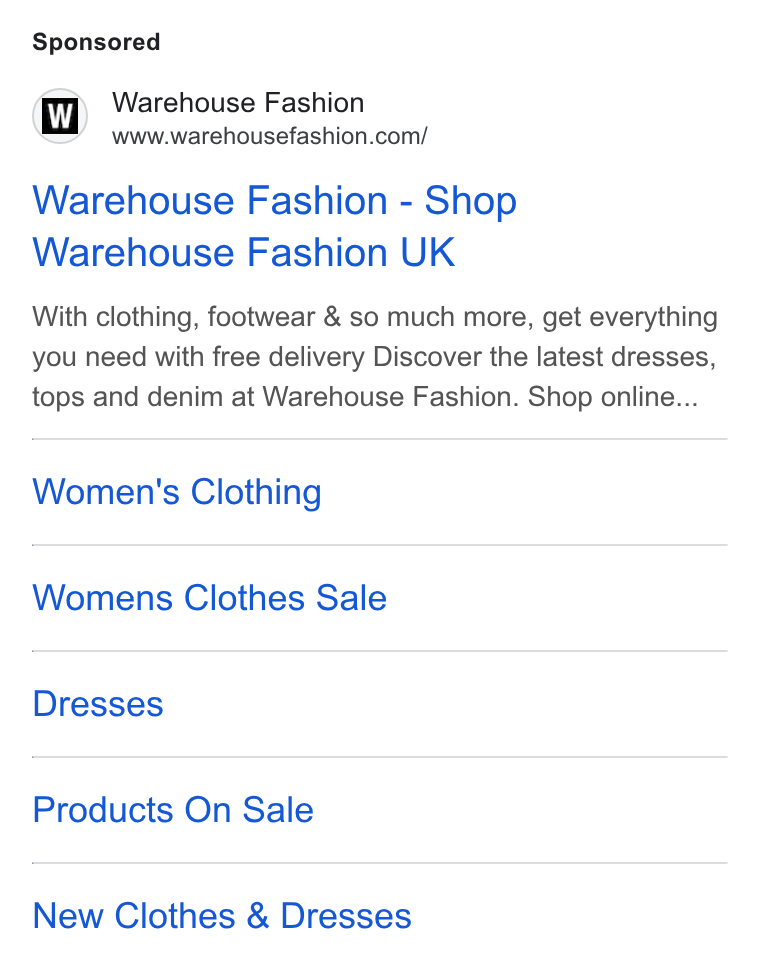760x968 pixels.
Task: Click the Warehouse Fashion advertiser name
Action: click(x=238, y=102)
